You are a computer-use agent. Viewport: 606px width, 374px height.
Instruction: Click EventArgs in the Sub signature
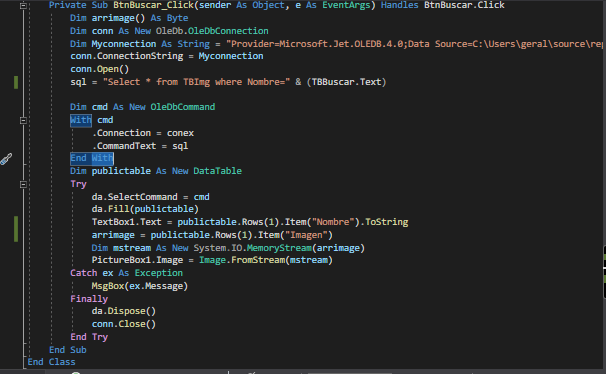347,5
